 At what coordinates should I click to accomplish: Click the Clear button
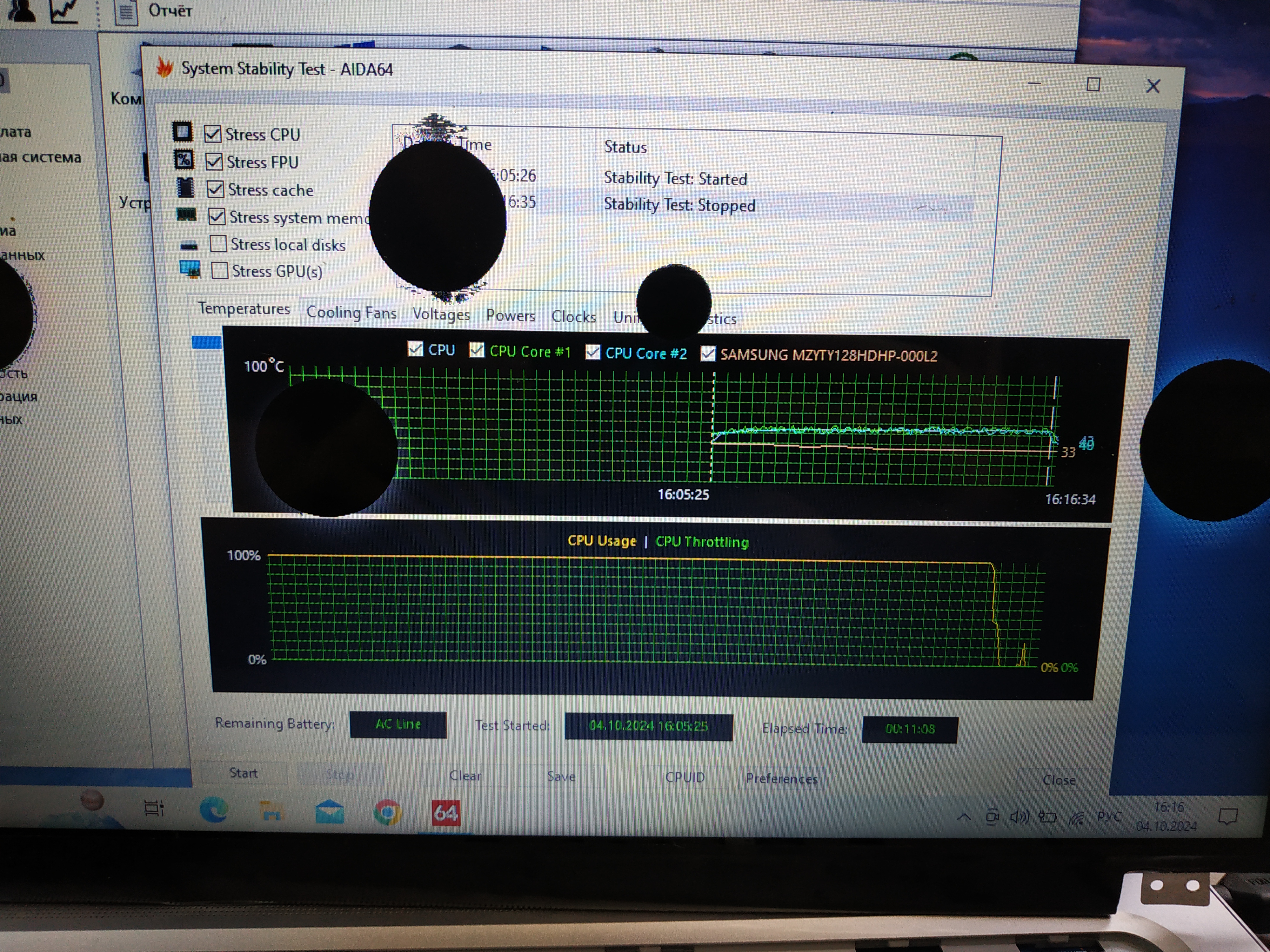click(x=465, y=776)
